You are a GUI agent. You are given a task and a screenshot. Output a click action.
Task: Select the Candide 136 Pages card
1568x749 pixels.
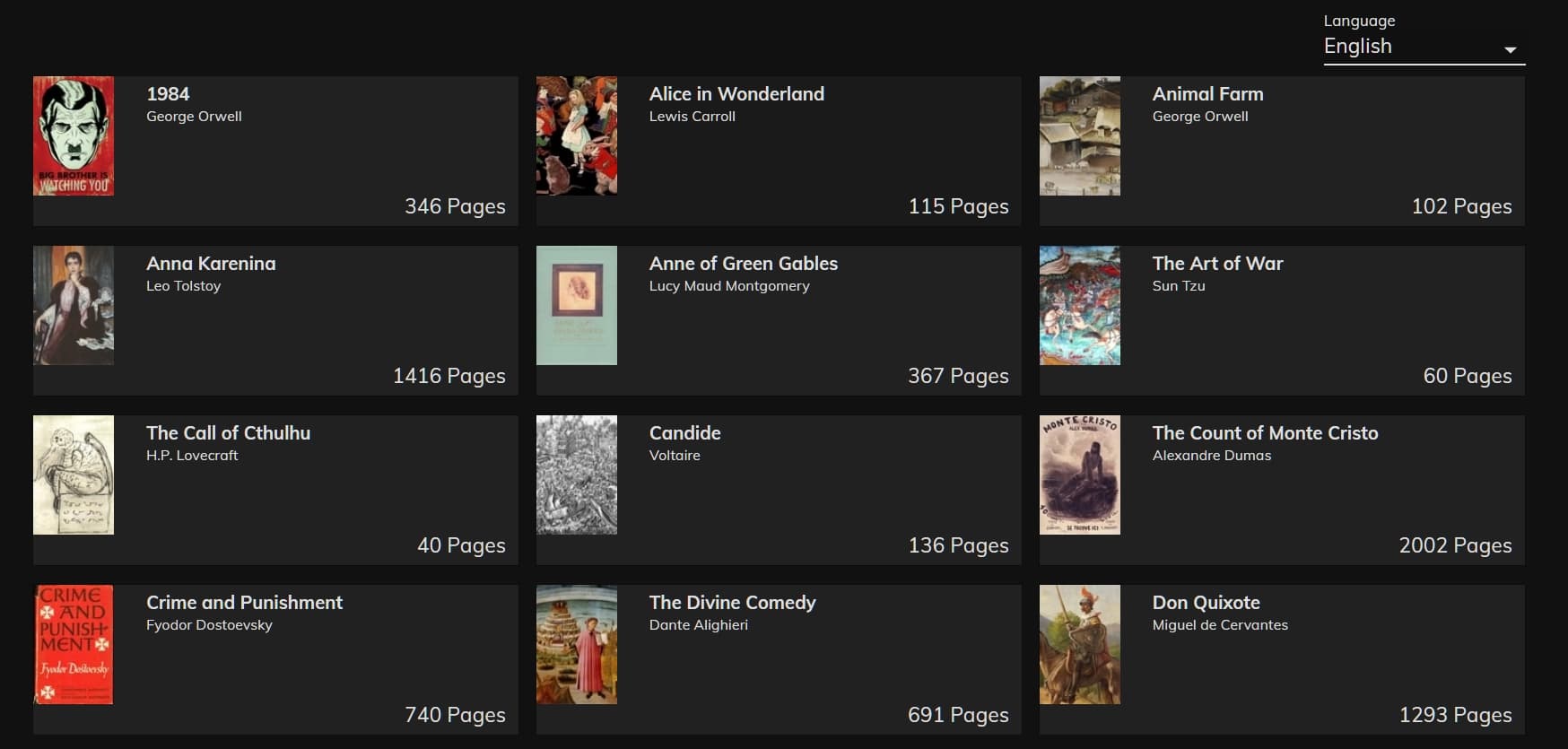(779, 490)
